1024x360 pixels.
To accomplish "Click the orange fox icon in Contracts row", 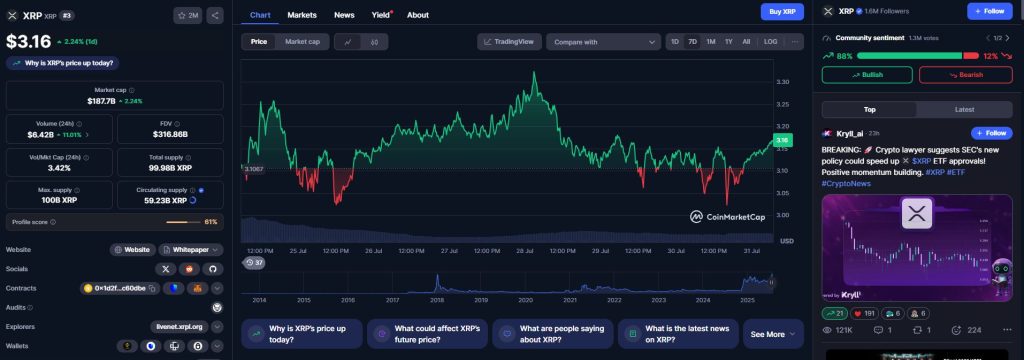I will [x=197, y=288].
